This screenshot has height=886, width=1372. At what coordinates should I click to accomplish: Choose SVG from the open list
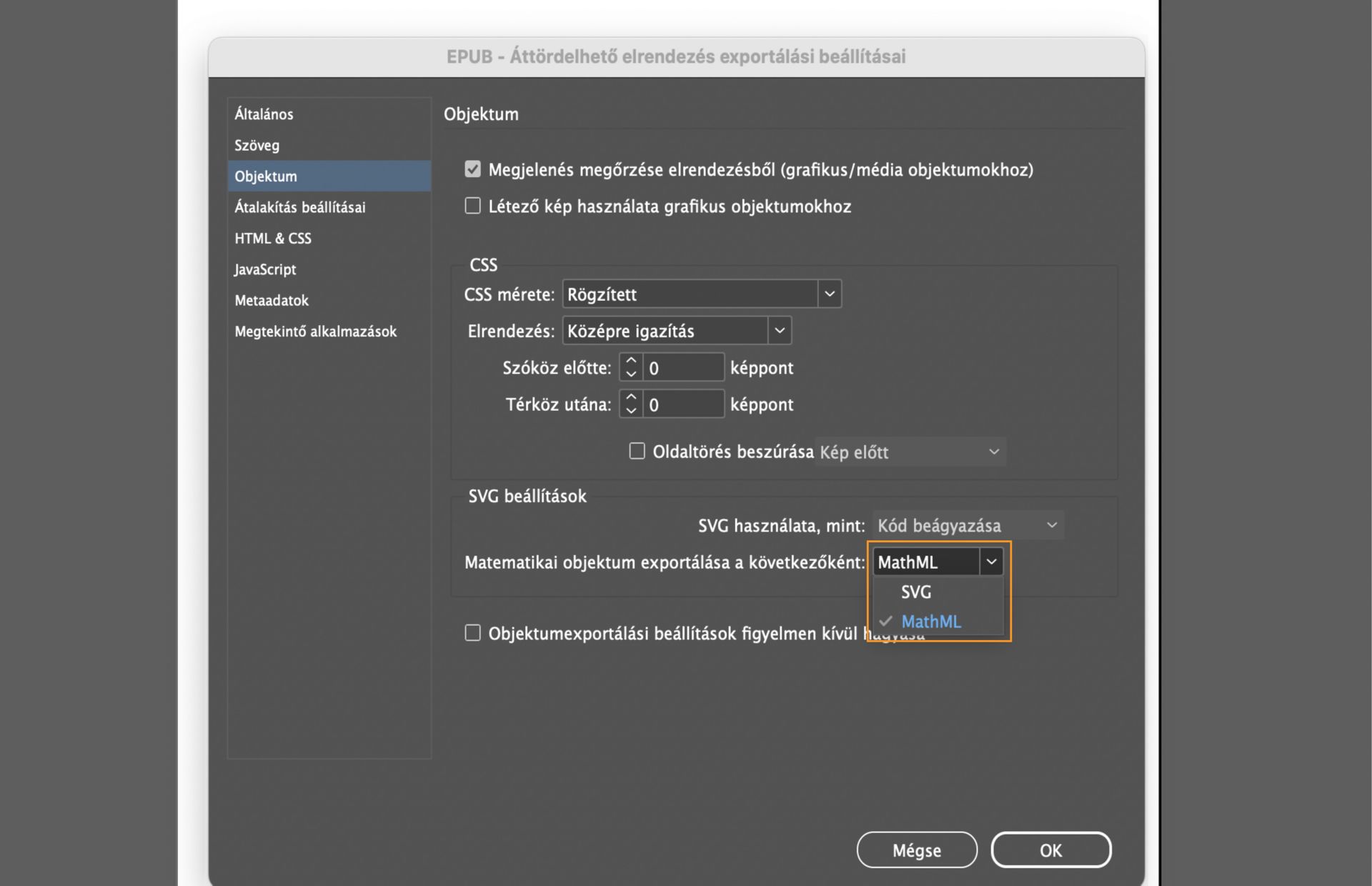point(916,592)
